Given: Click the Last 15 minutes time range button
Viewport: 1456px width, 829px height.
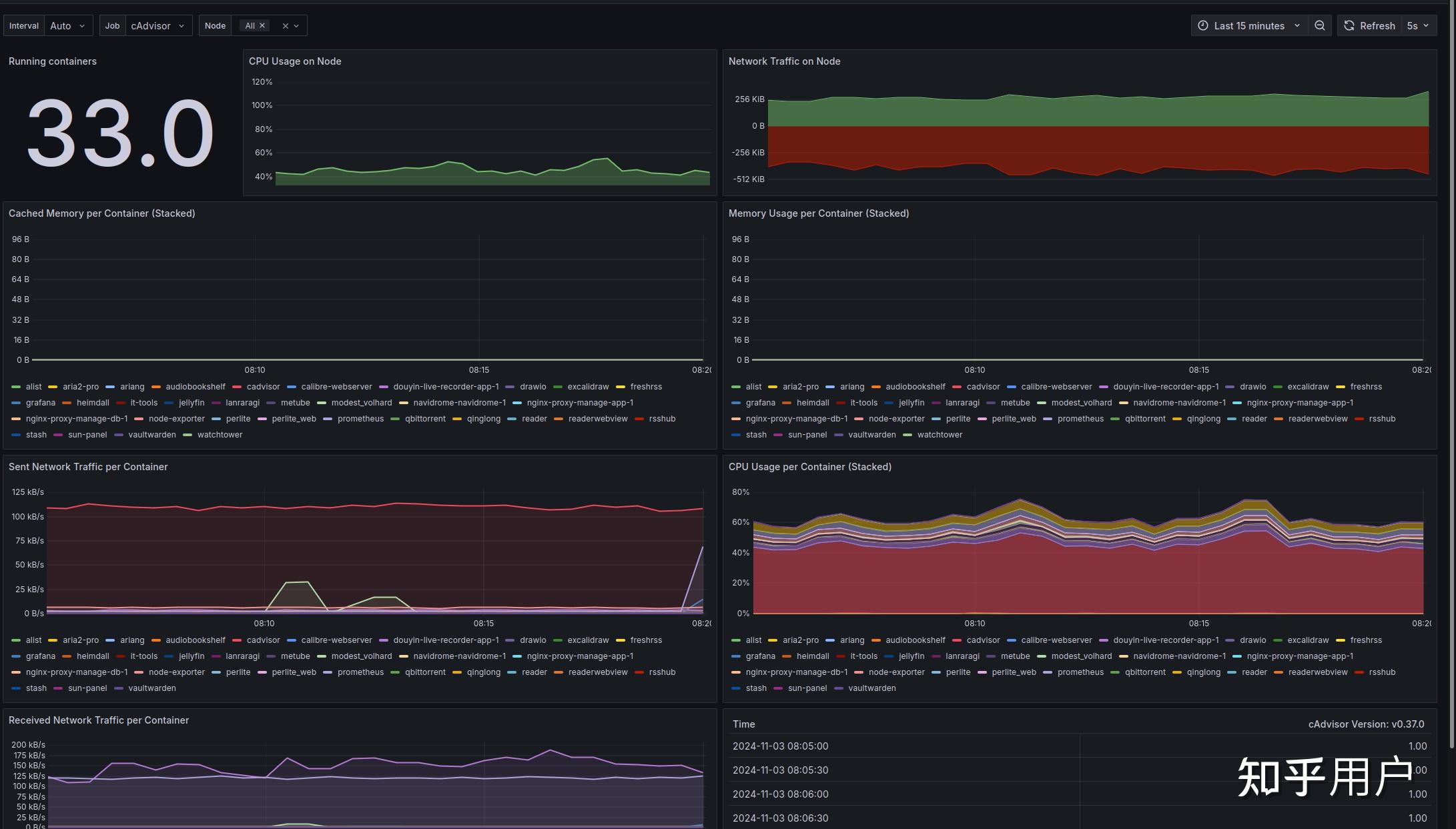Looking at the screenshot, I should (x=1248, y=25).
